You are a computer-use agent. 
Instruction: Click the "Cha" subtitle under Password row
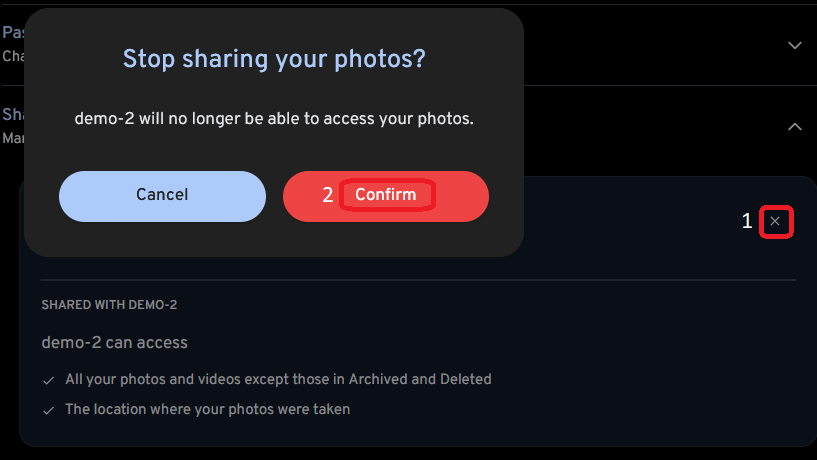click(12, 56)
